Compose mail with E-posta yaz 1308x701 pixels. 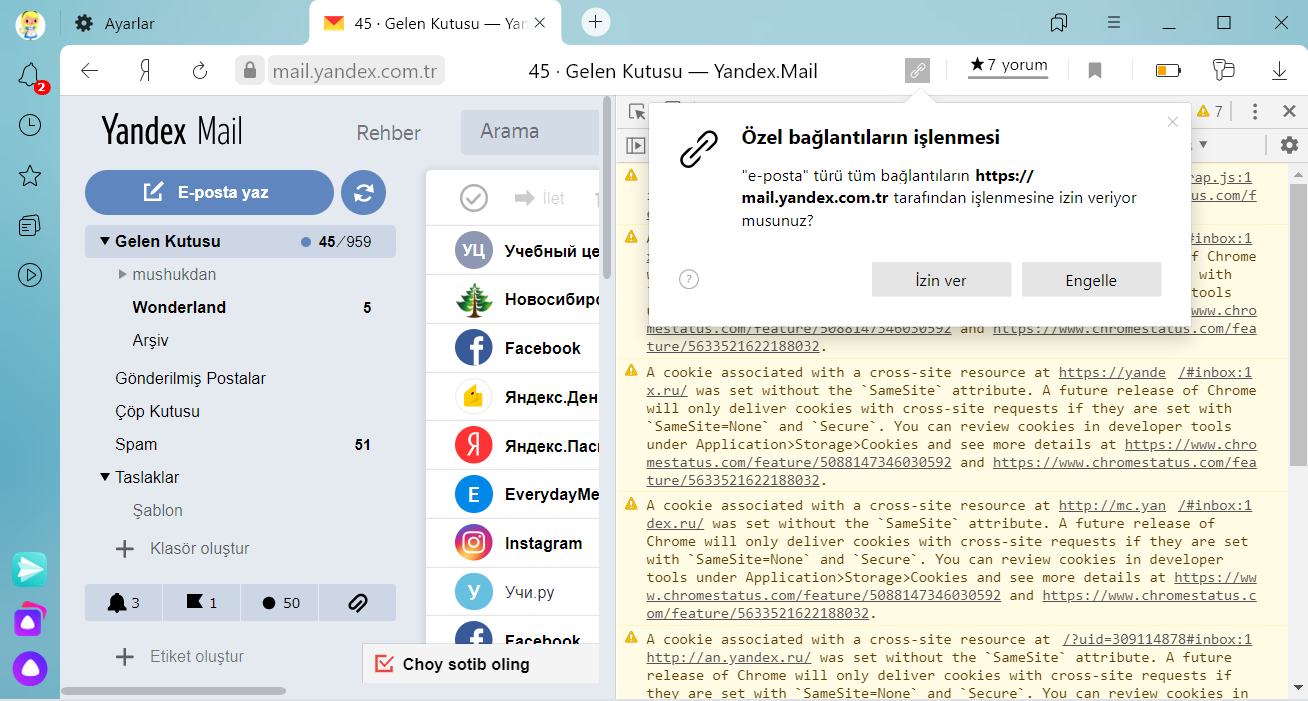coord(209,192)
